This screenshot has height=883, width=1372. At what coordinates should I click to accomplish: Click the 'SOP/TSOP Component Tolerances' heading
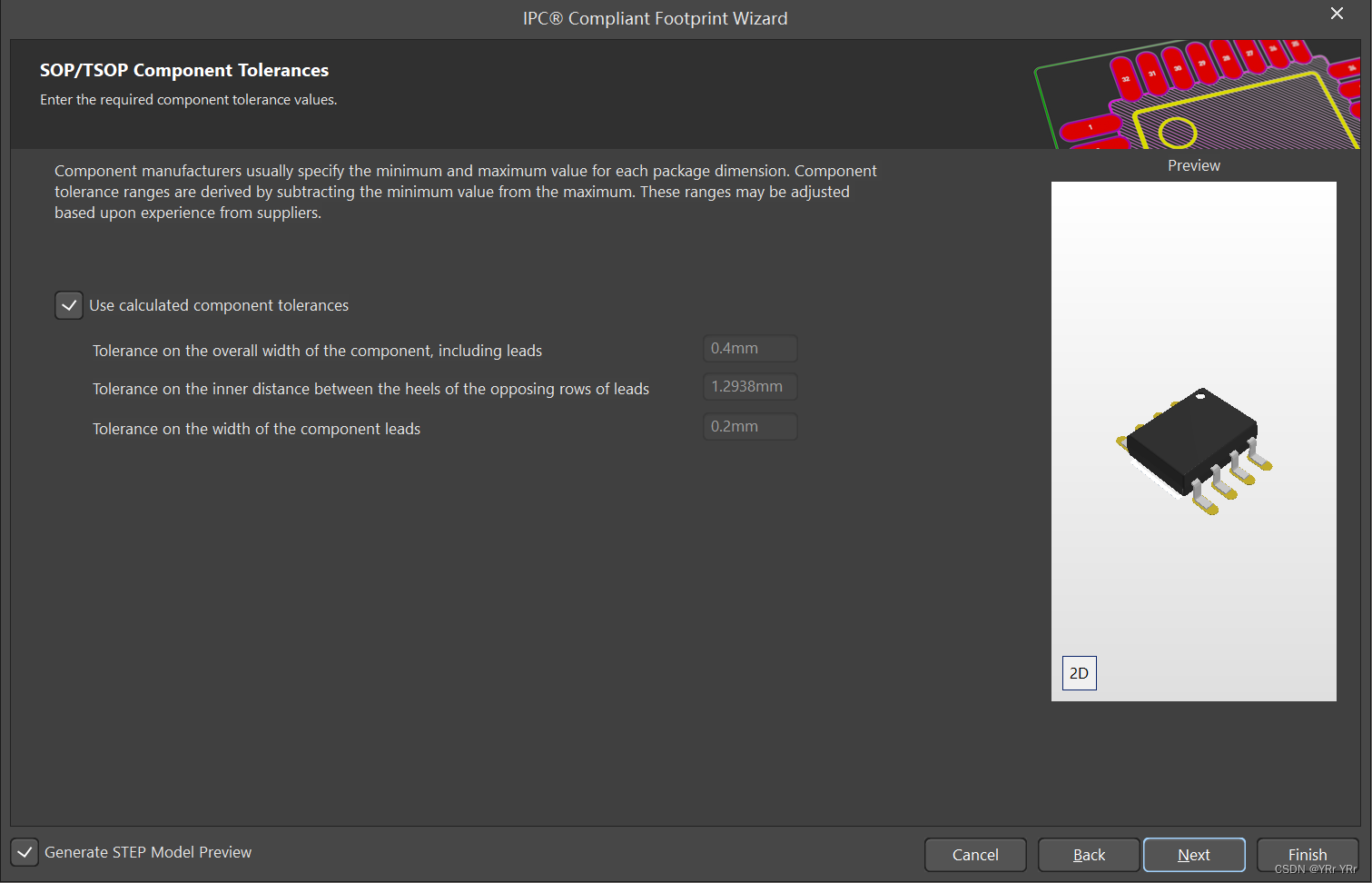(x=184, y=70)
